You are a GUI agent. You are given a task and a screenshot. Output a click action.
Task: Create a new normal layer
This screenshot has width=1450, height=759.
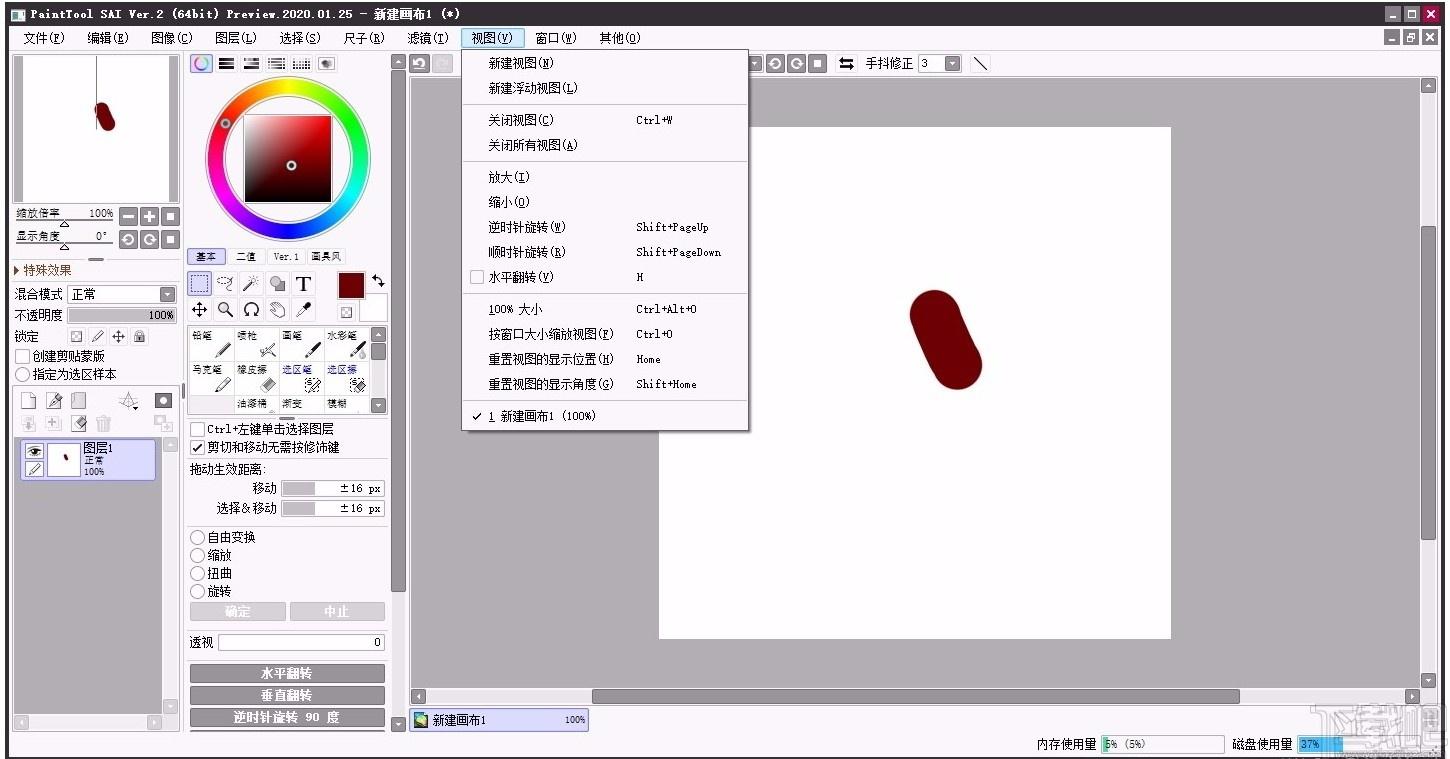coord(28,400)
